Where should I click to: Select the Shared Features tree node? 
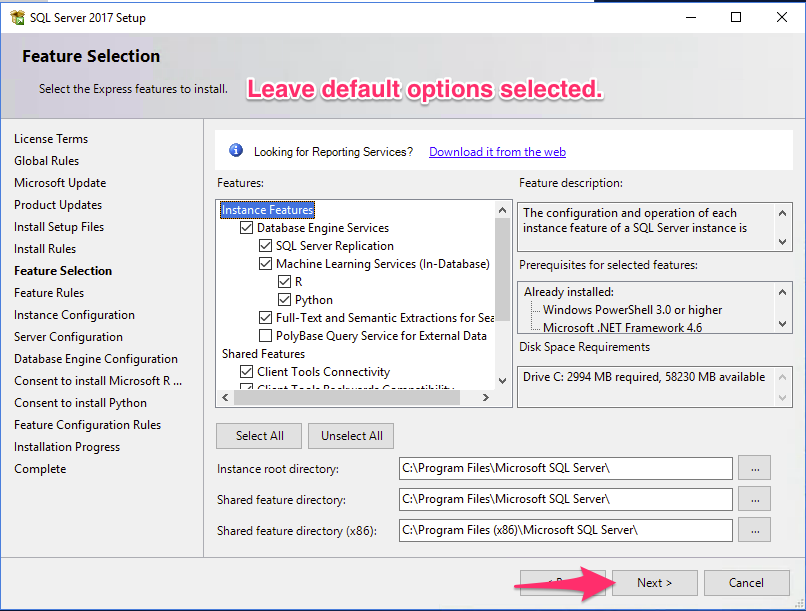tap(263, 354)
